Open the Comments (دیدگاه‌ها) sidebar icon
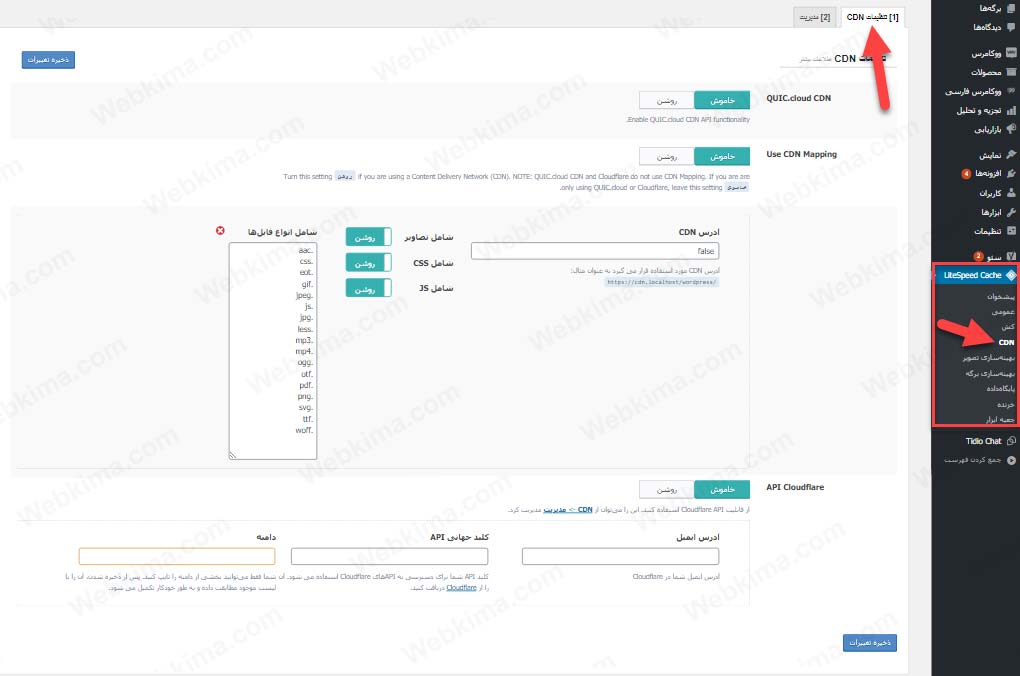 pos(1011,27)
